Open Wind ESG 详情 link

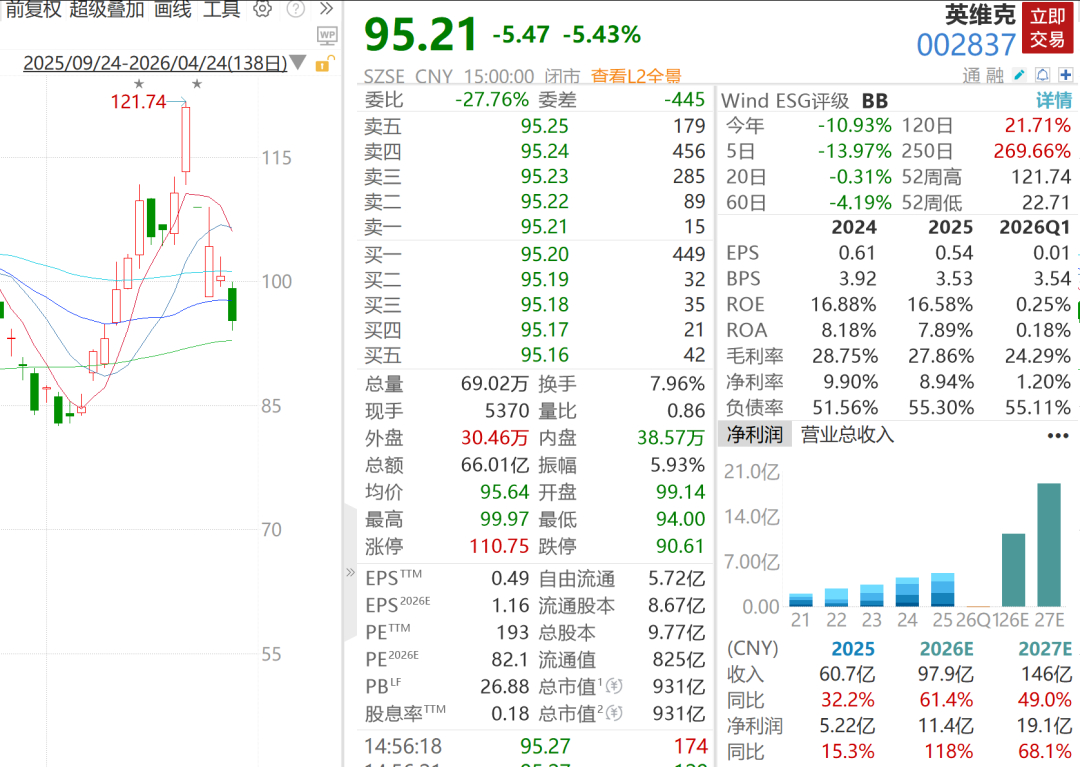1054,101
